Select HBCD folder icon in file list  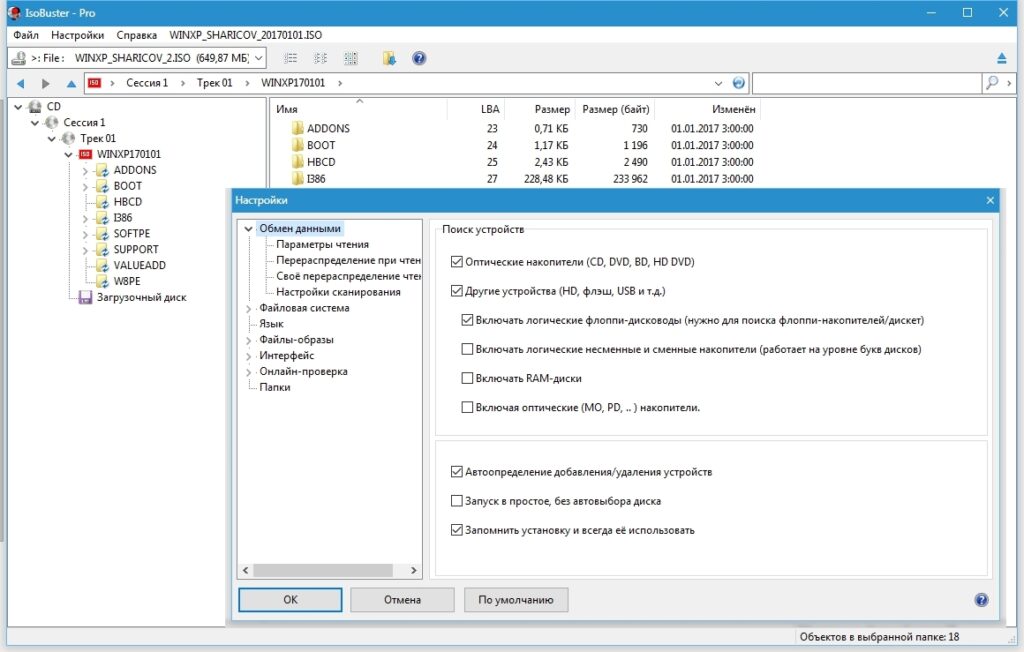(x=298, y=162)
